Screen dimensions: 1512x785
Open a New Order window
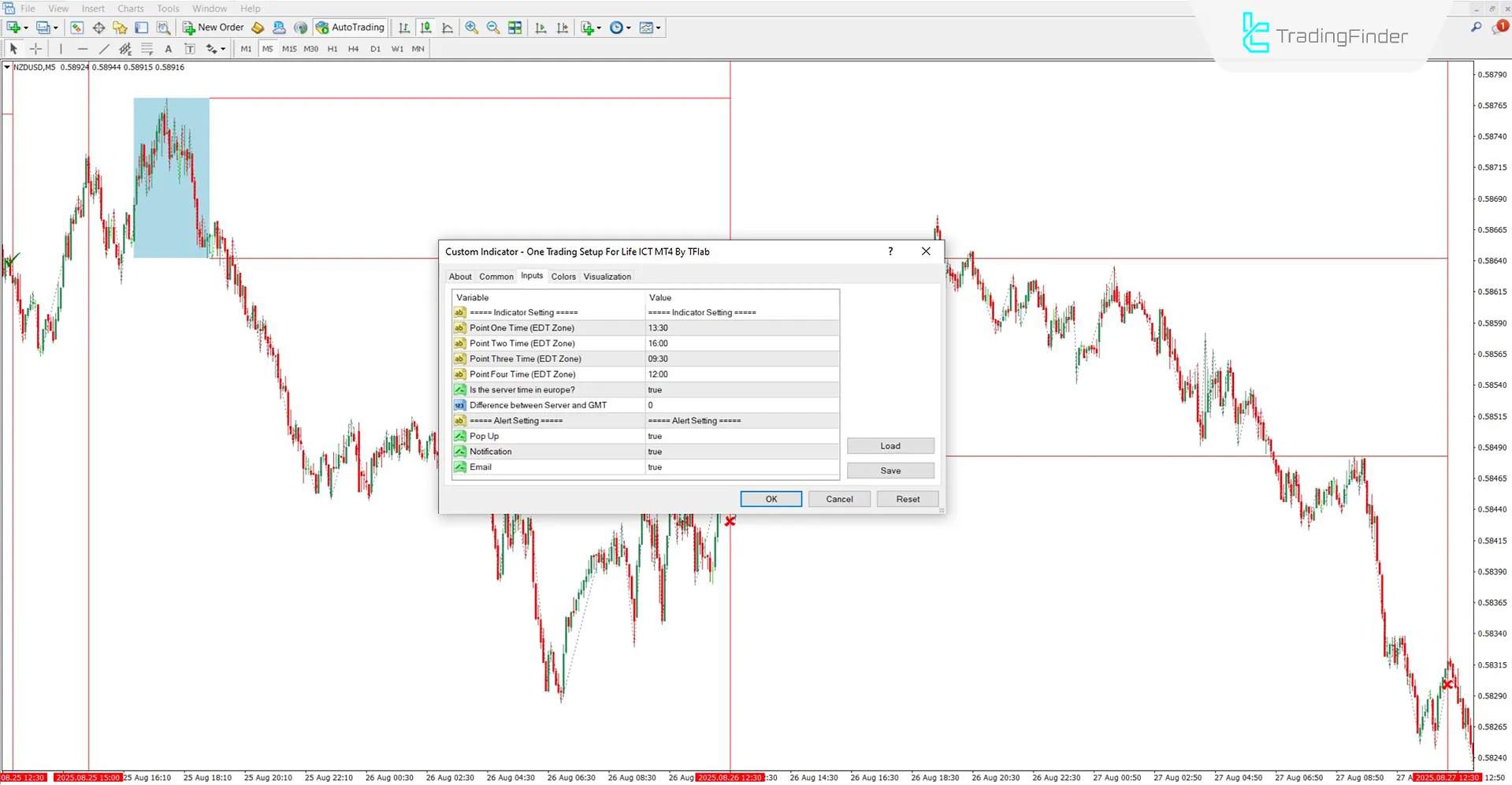213,28
